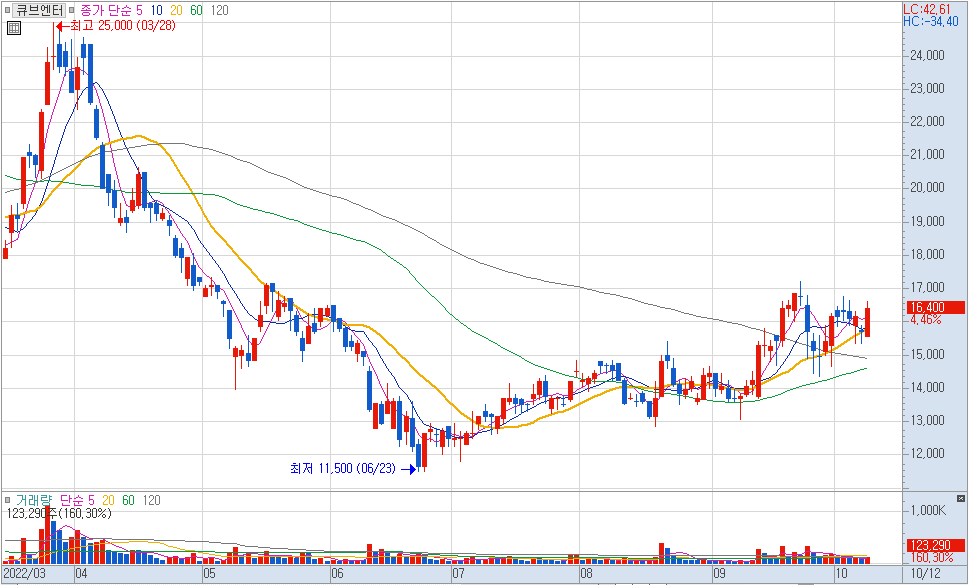Click the 07 month date axis label
This screenshot has width=969, height=585.
tap(458, 573)
